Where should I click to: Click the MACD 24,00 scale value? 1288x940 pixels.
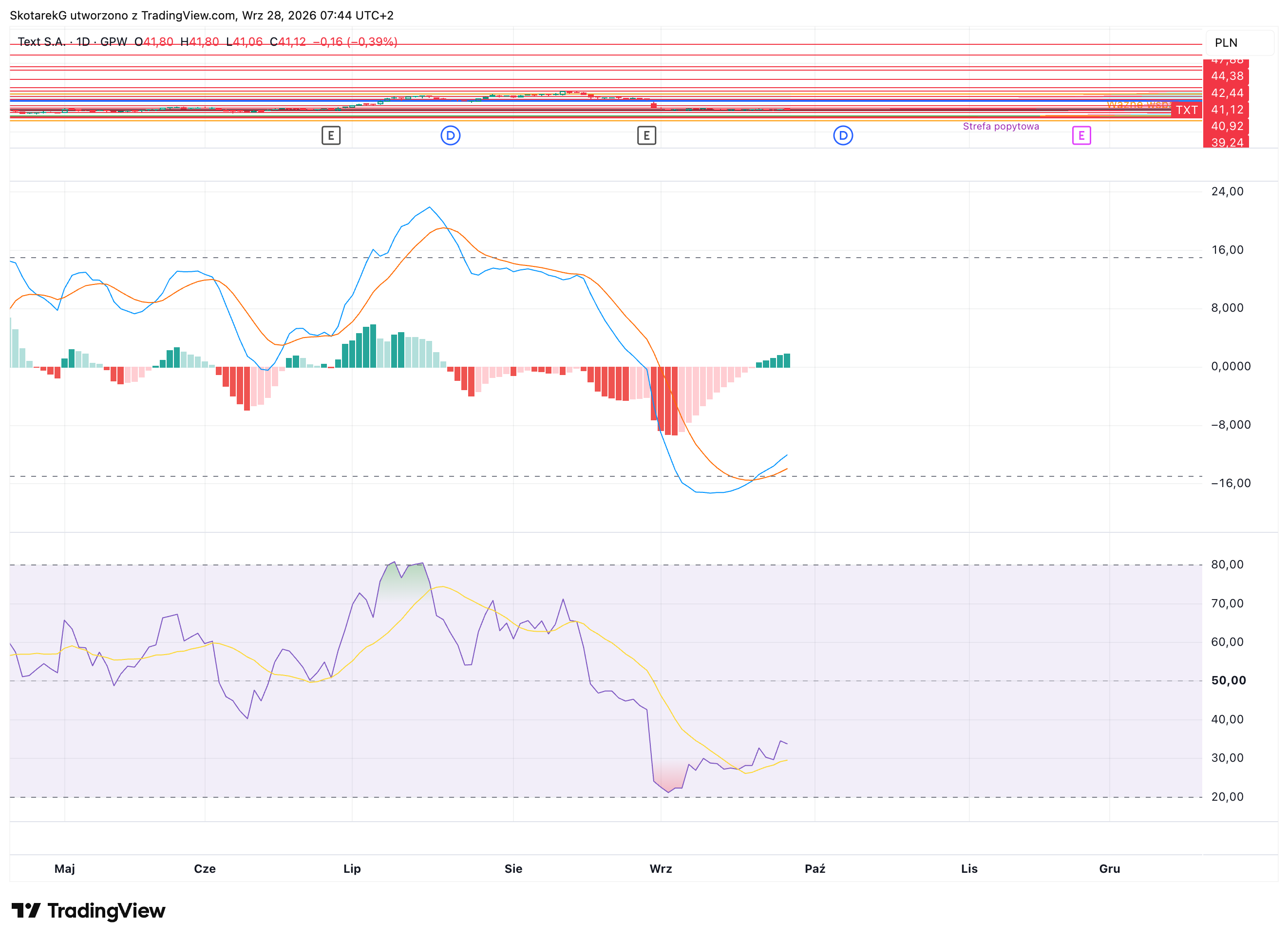(x=1227, y=192)
